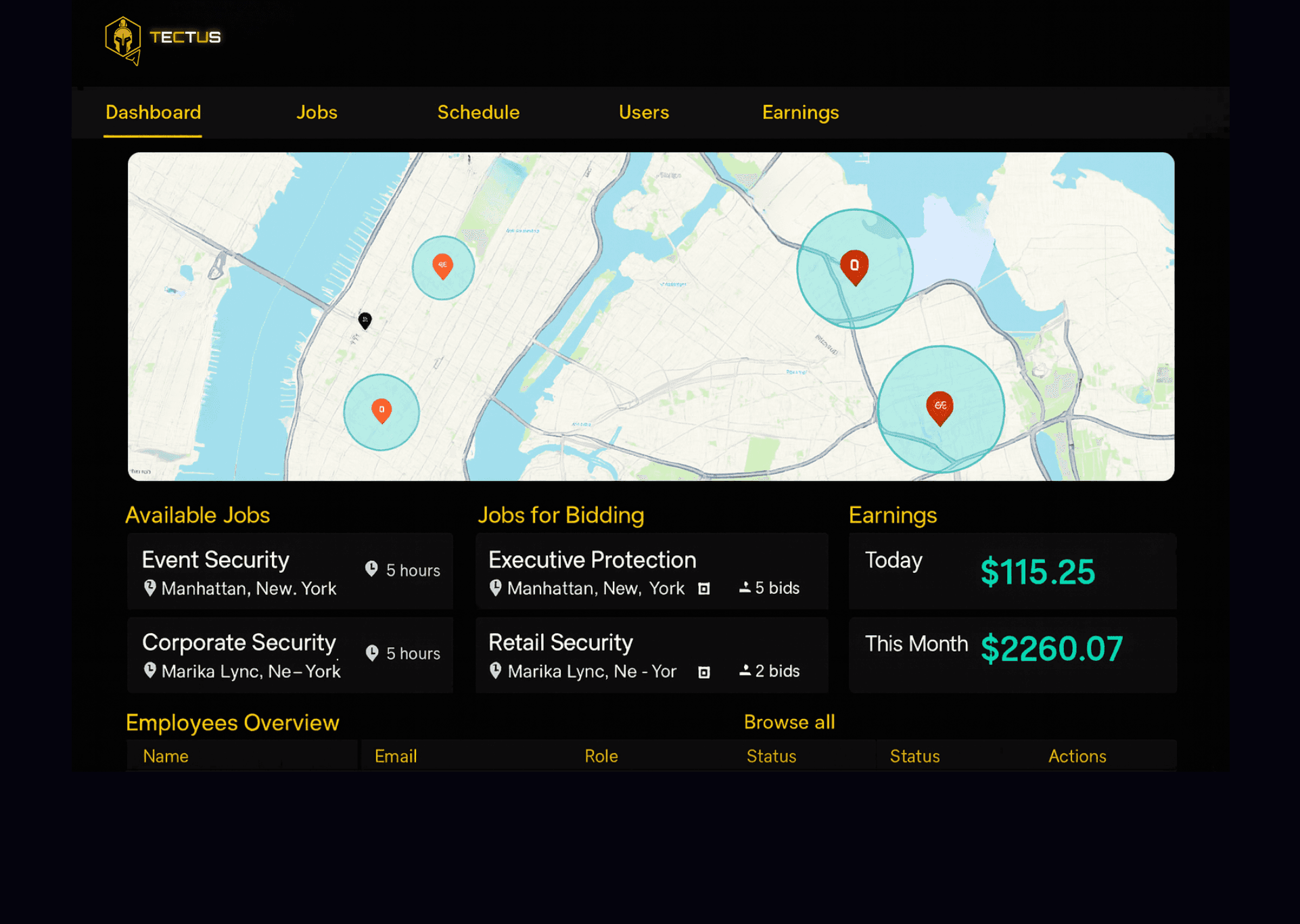Click the Name column header

166,756
